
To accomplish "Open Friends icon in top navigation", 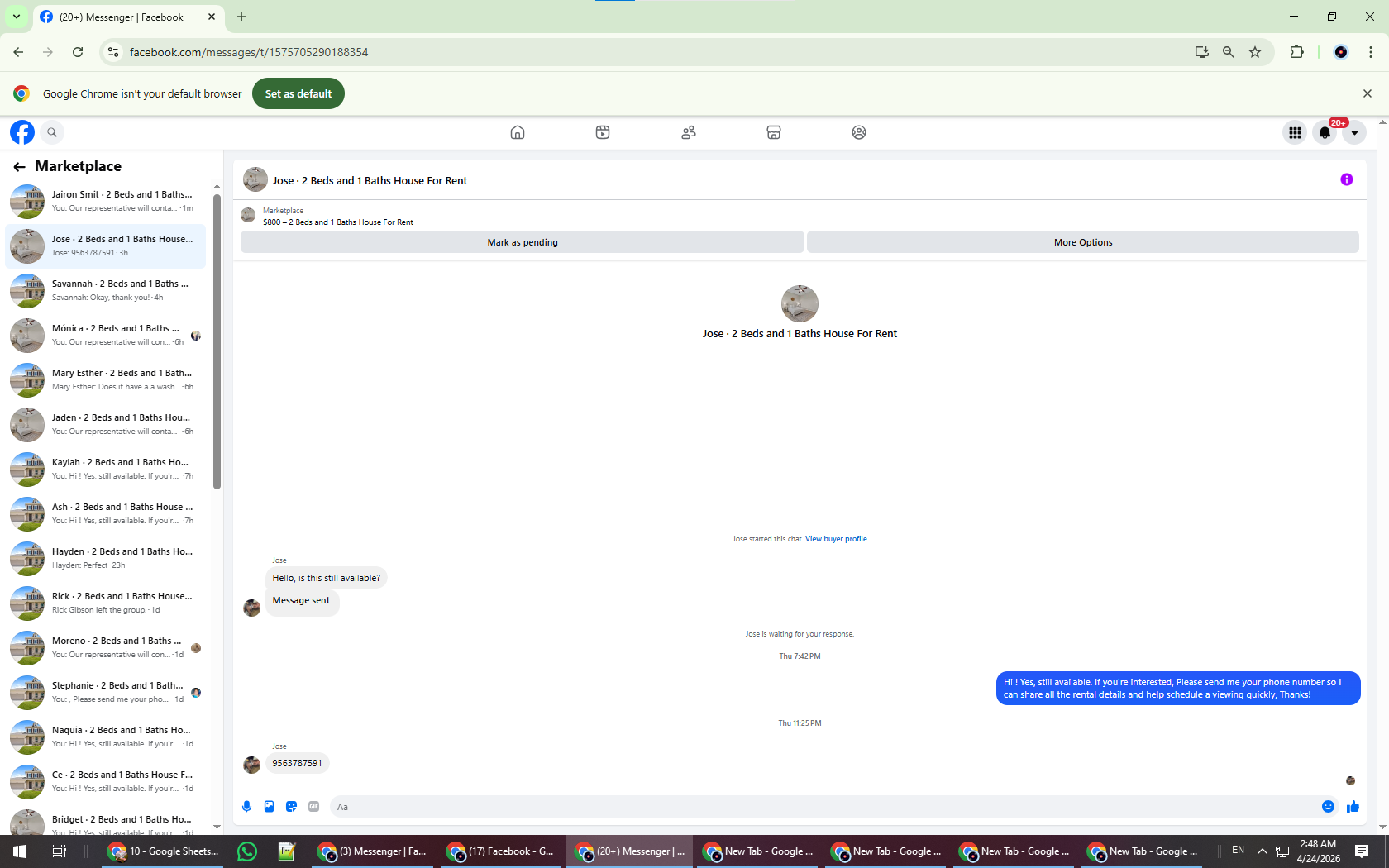I will tap(689, 132).
